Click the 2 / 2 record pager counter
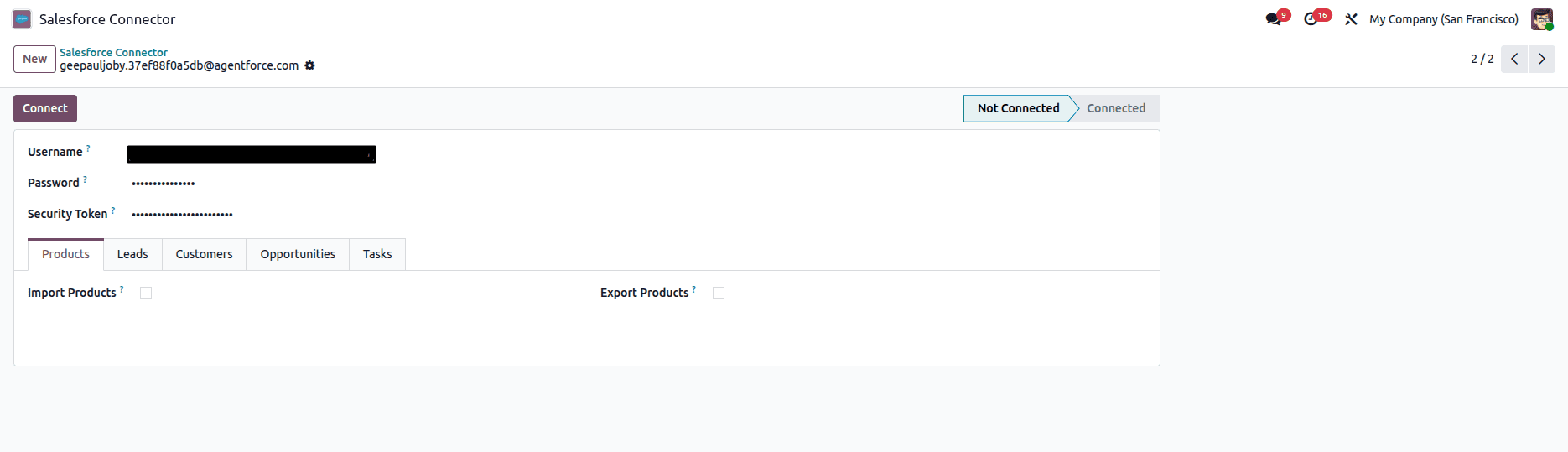 coord(1482,59)
